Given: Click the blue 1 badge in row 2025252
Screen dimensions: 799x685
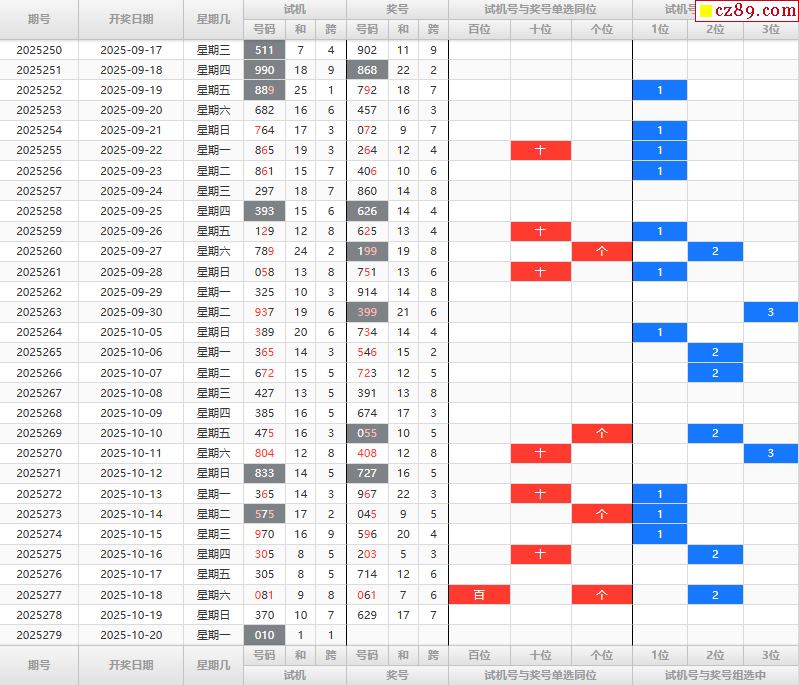Looking at the screenshot, I should point(659,90).
